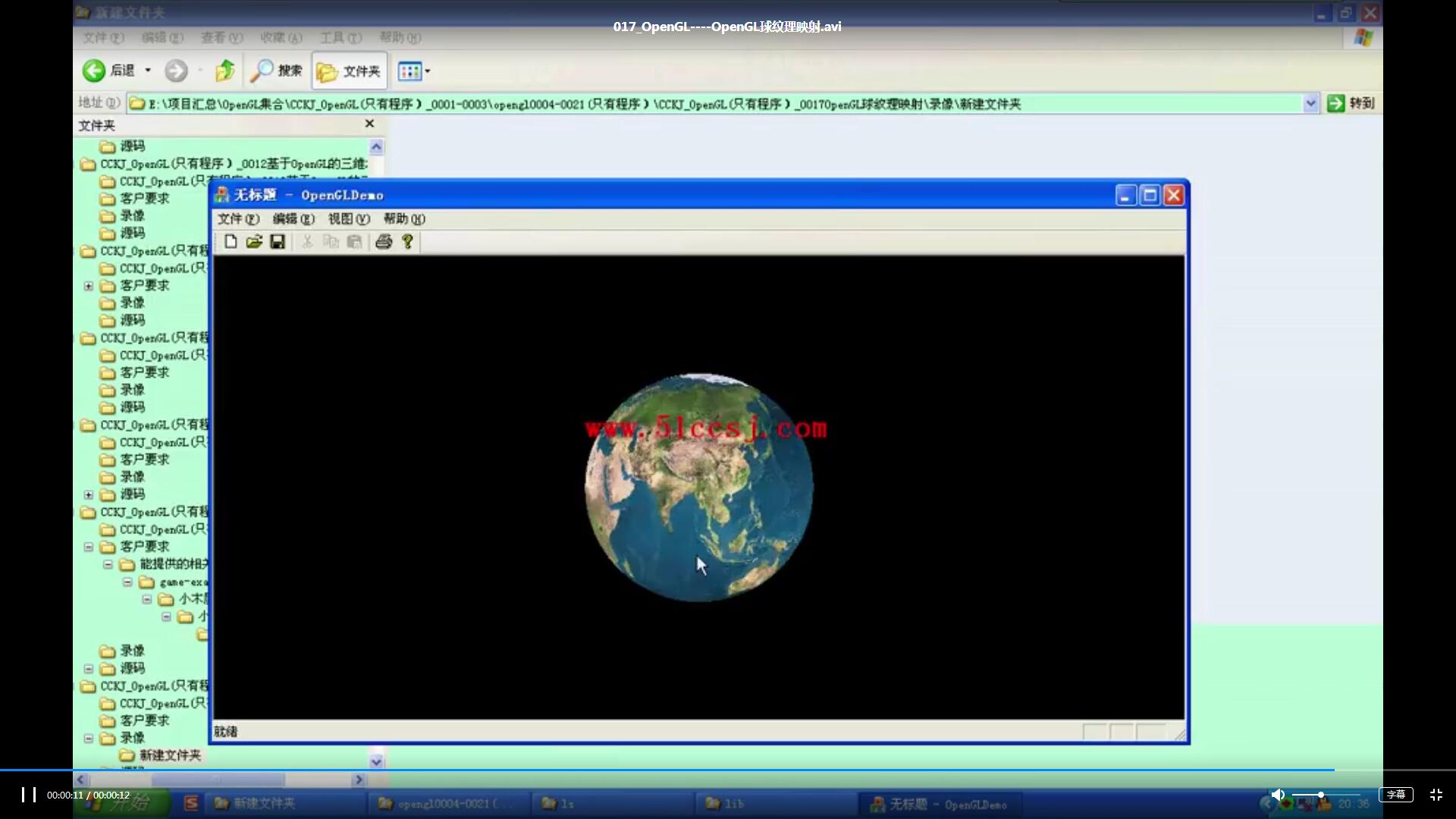
Task: Click the Cut scissors icon in OpenGLDemo toolbar
Action: [307, 242]
